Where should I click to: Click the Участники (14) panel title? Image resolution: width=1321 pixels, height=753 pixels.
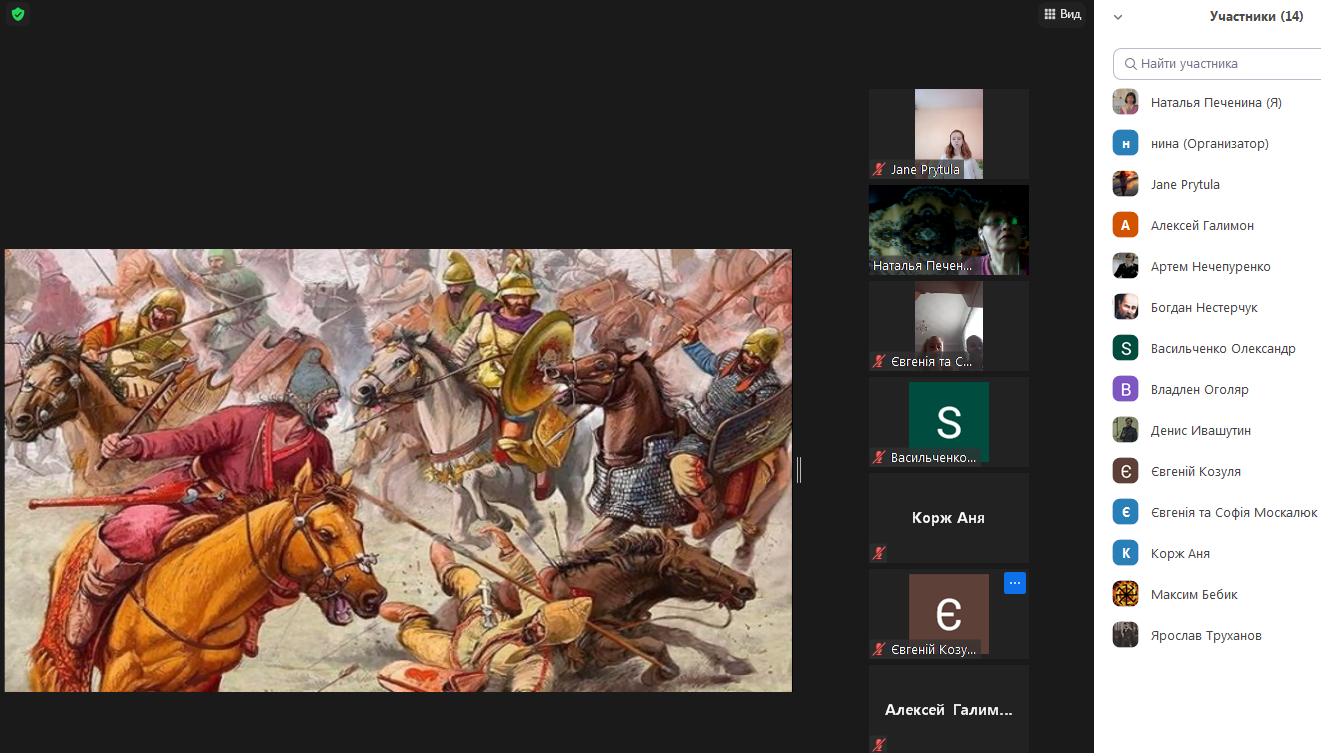click(1256, 16)
